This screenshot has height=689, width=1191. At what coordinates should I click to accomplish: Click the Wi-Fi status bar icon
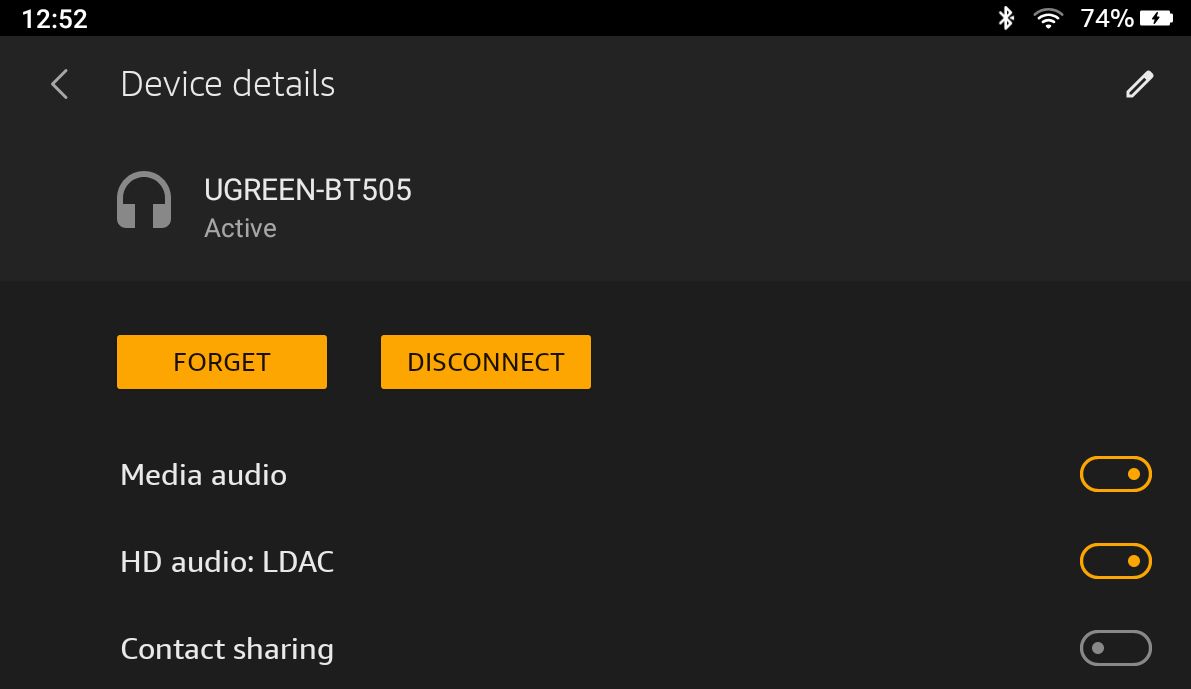pos(1048,18)
